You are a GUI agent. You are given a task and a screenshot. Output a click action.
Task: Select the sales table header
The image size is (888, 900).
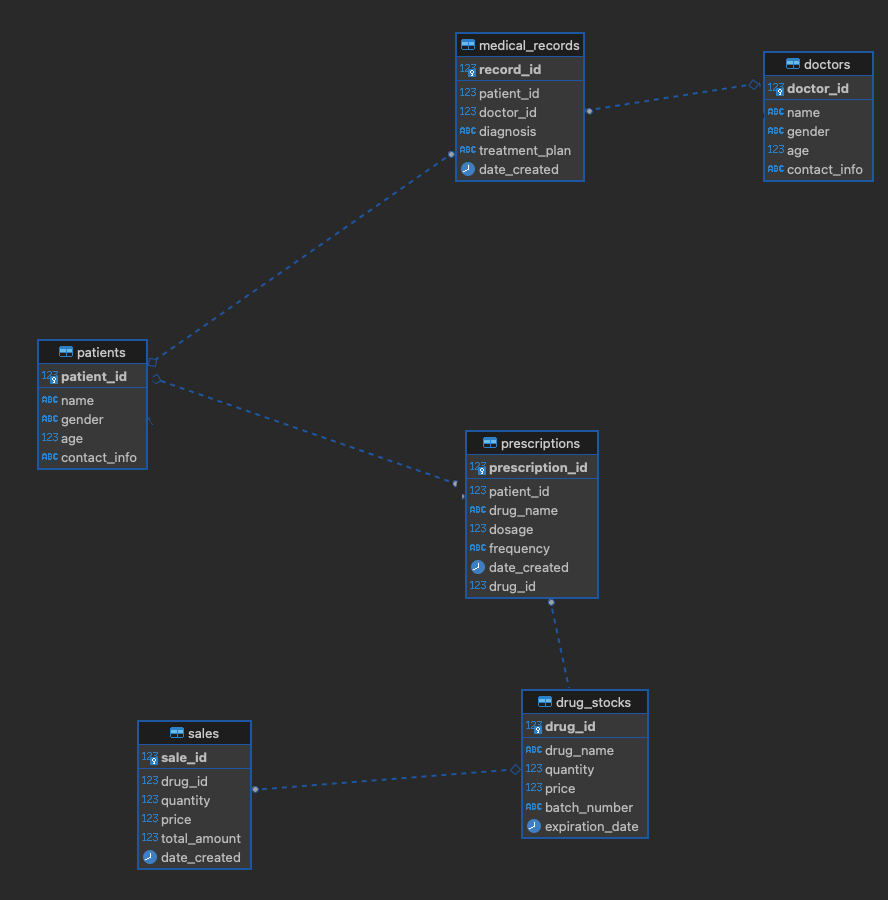tap(195, 733)
